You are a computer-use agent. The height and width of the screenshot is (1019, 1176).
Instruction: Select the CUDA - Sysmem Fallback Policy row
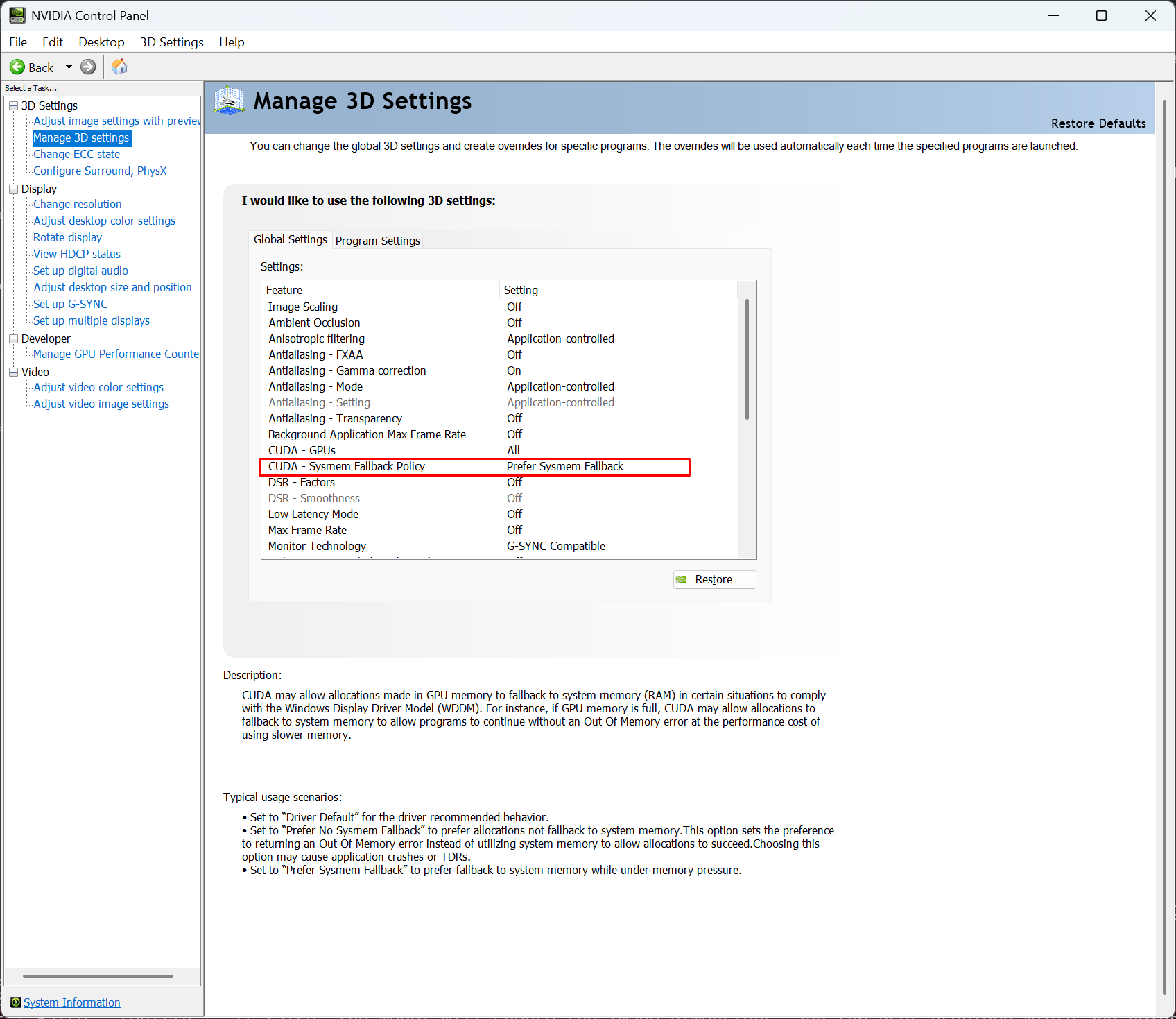[499, 466]
